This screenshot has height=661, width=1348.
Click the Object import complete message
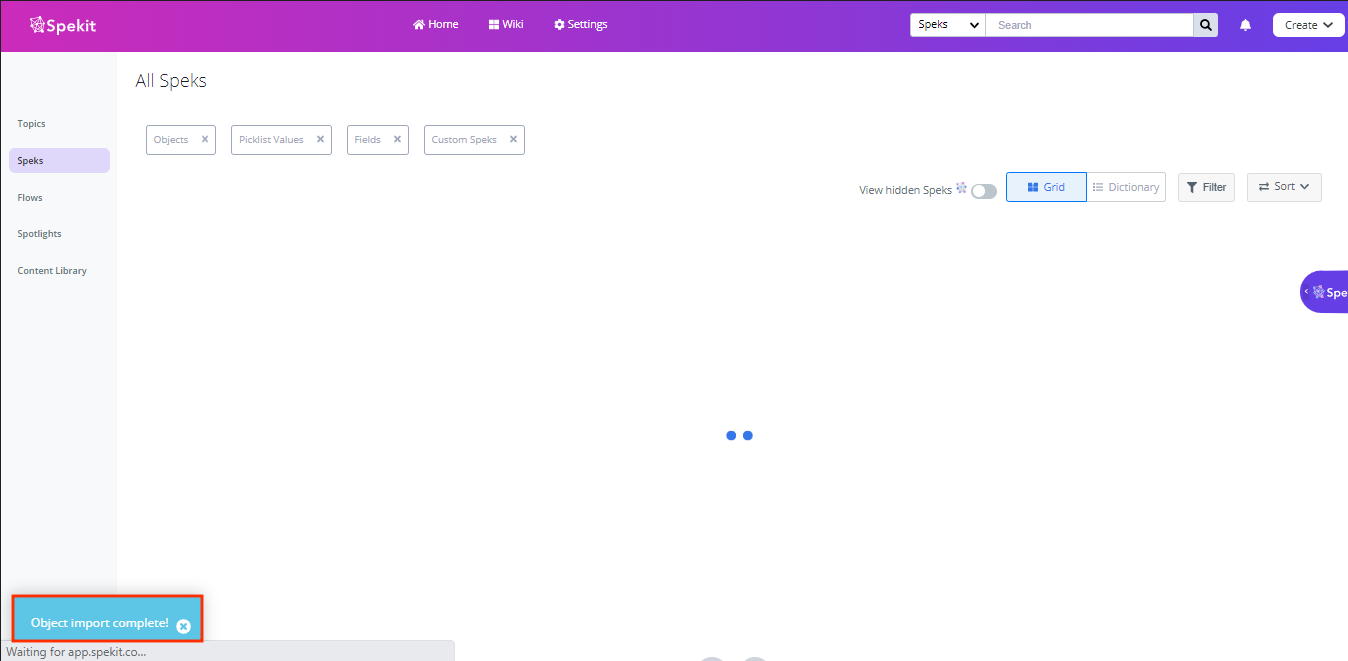coord(99,623)
